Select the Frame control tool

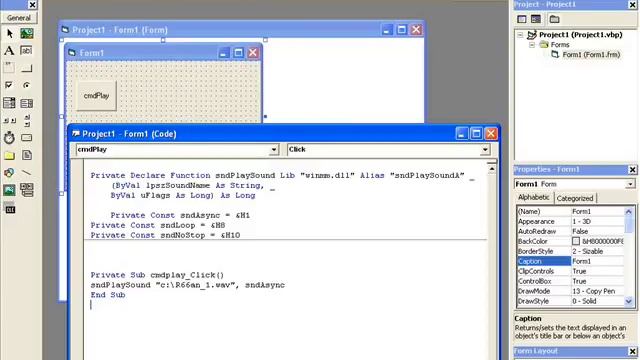9,68
